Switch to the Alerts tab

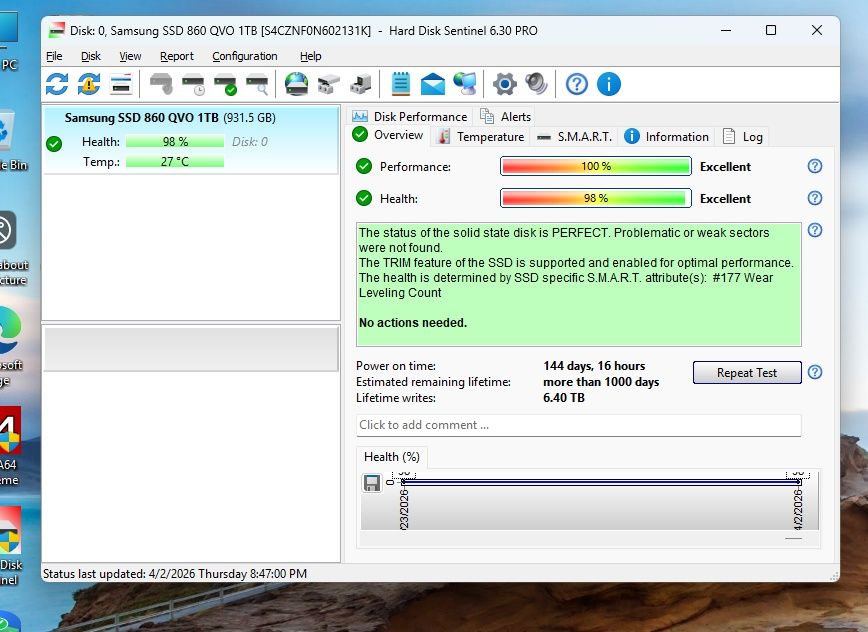(505, 117)
